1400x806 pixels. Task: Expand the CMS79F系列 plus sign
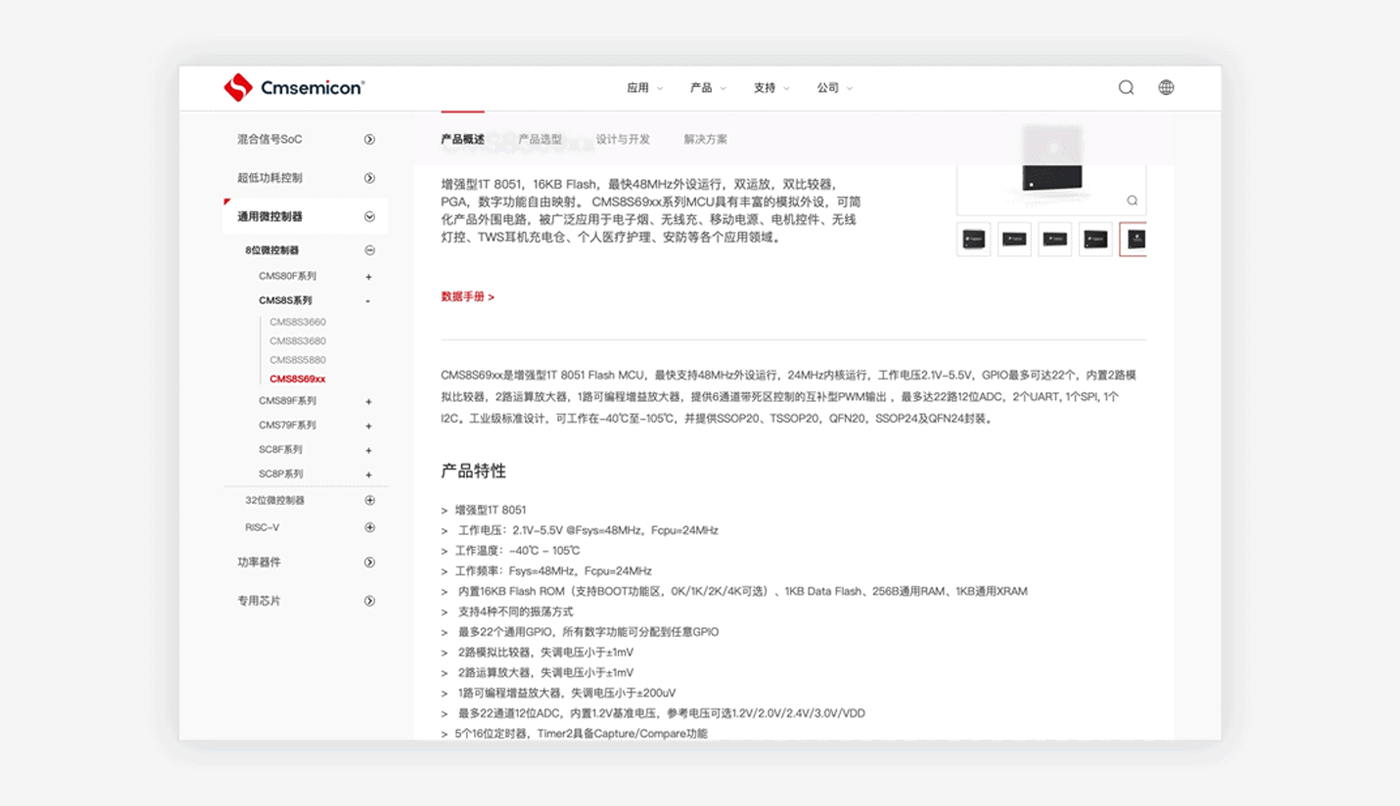[369, 426]
